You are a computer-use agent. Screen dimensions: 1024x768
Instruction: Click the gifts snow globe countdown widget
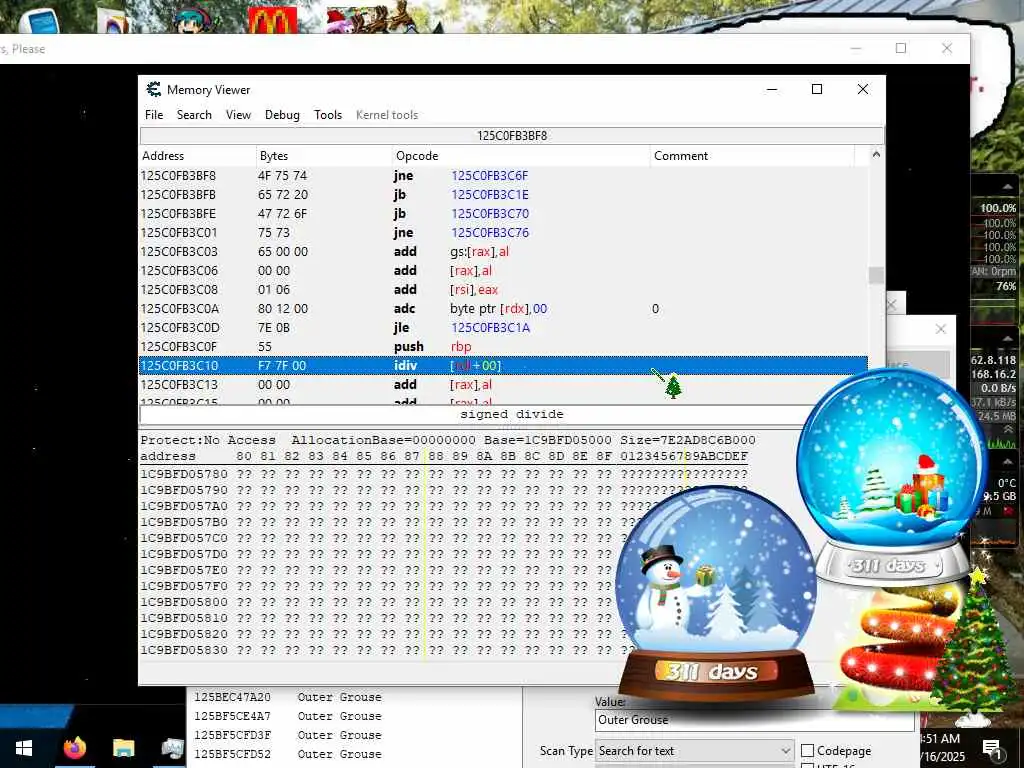(x=891, y=477)
